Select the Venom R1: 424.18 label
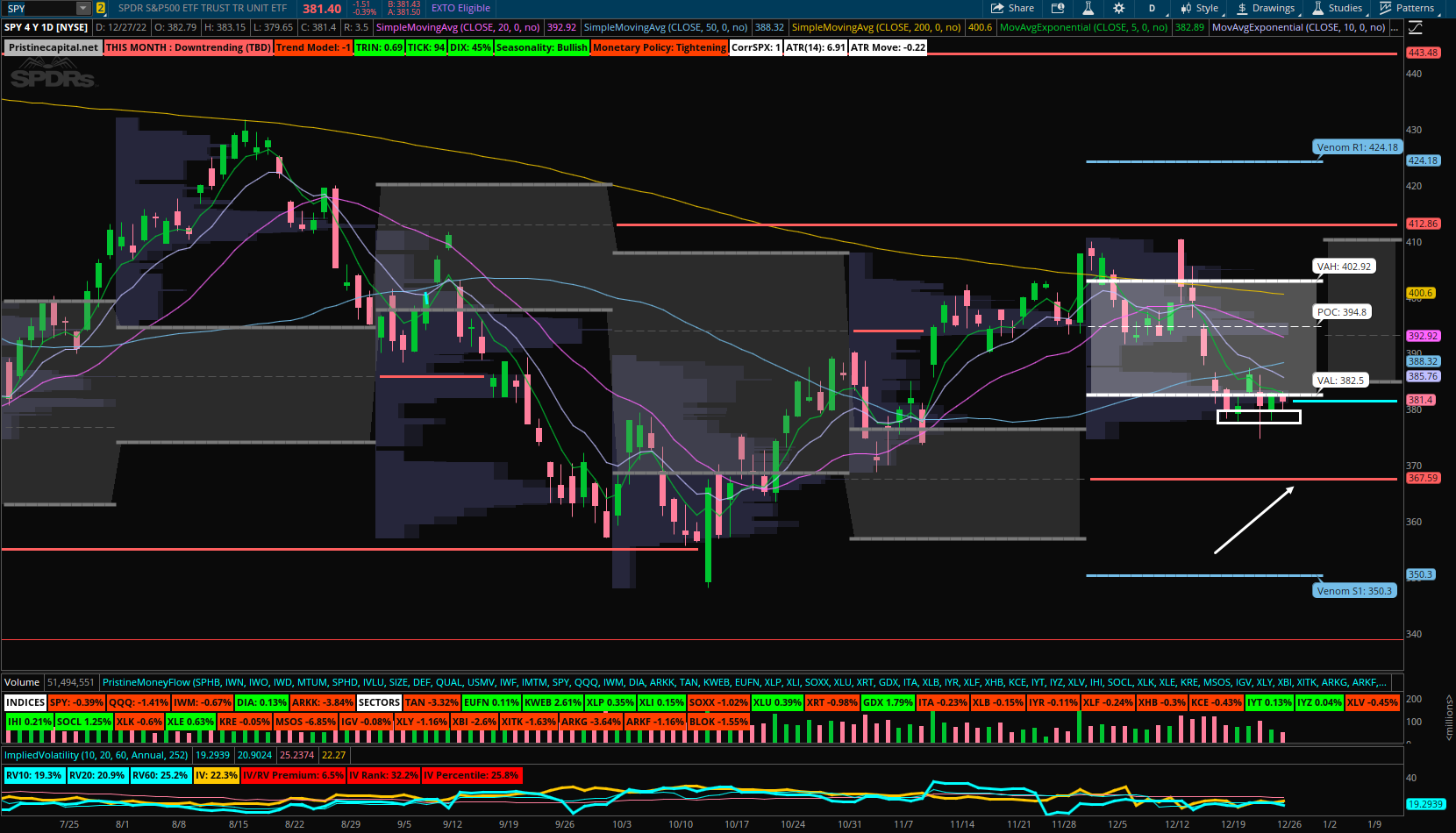The width and height of the screenshot is (1456, 833). pos(1357,147)
